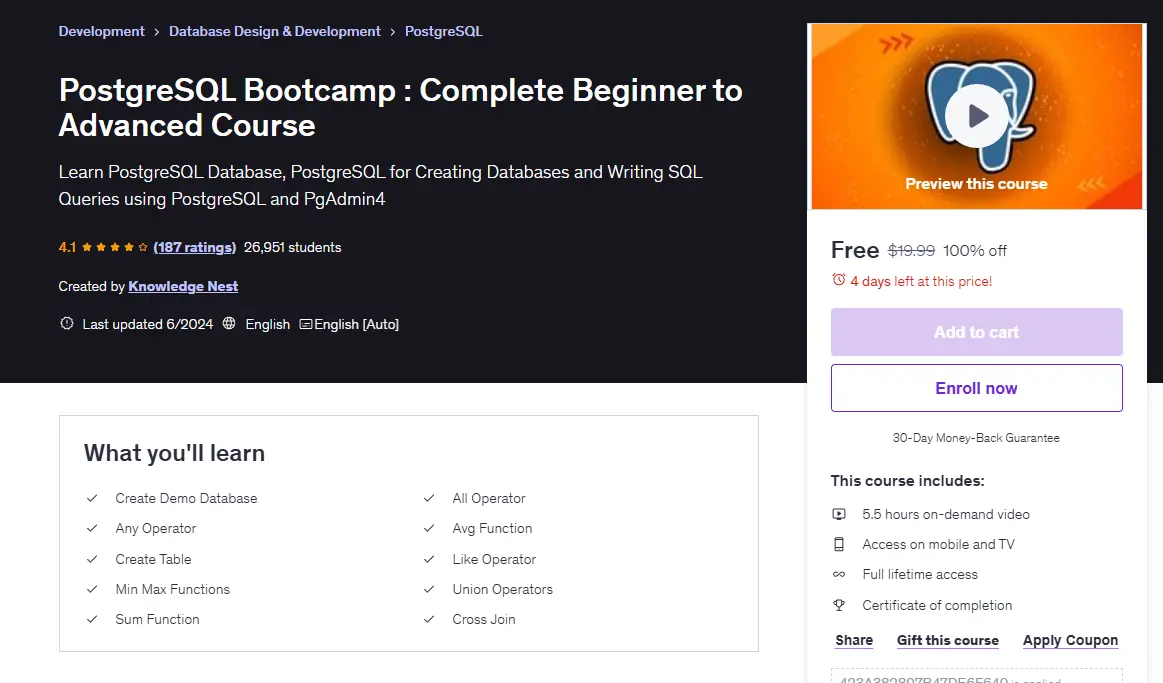Image resolution: width=1163 pixels, height=683 pixels.
Task: Click the Free price label
Action: point(854,250)
